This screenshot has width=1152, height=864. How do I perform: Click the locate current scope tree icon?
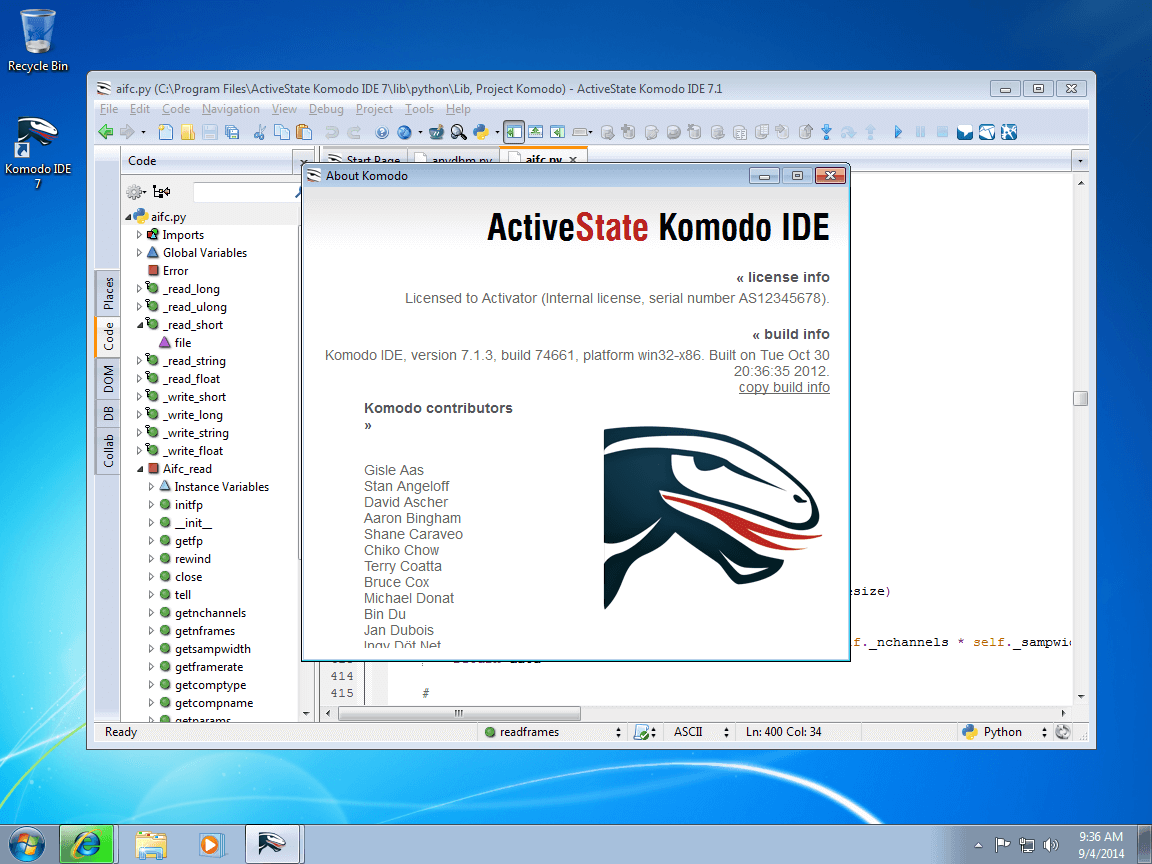point(162,192)
